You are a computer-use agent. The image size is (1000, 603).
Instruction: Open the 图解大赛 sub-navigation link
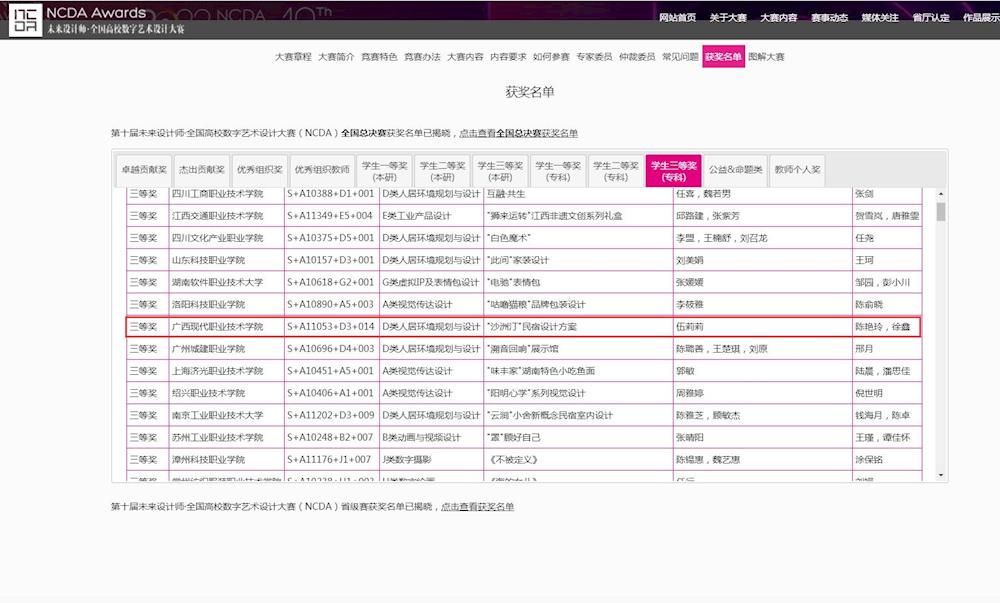pos(766,57)
